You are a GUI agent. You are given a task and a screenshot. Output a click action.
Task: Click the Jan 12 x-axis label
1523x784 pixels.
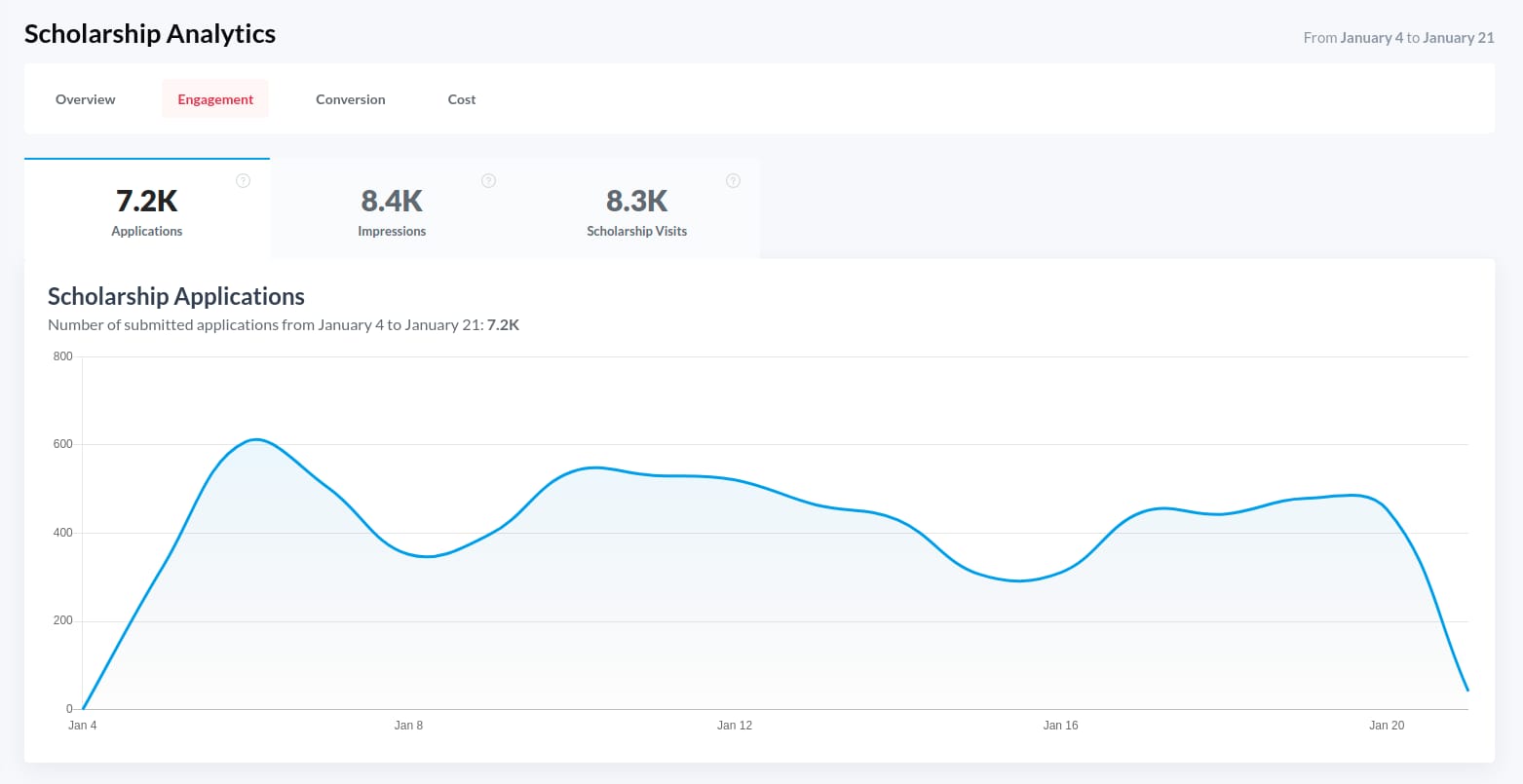tap(735, 726)
